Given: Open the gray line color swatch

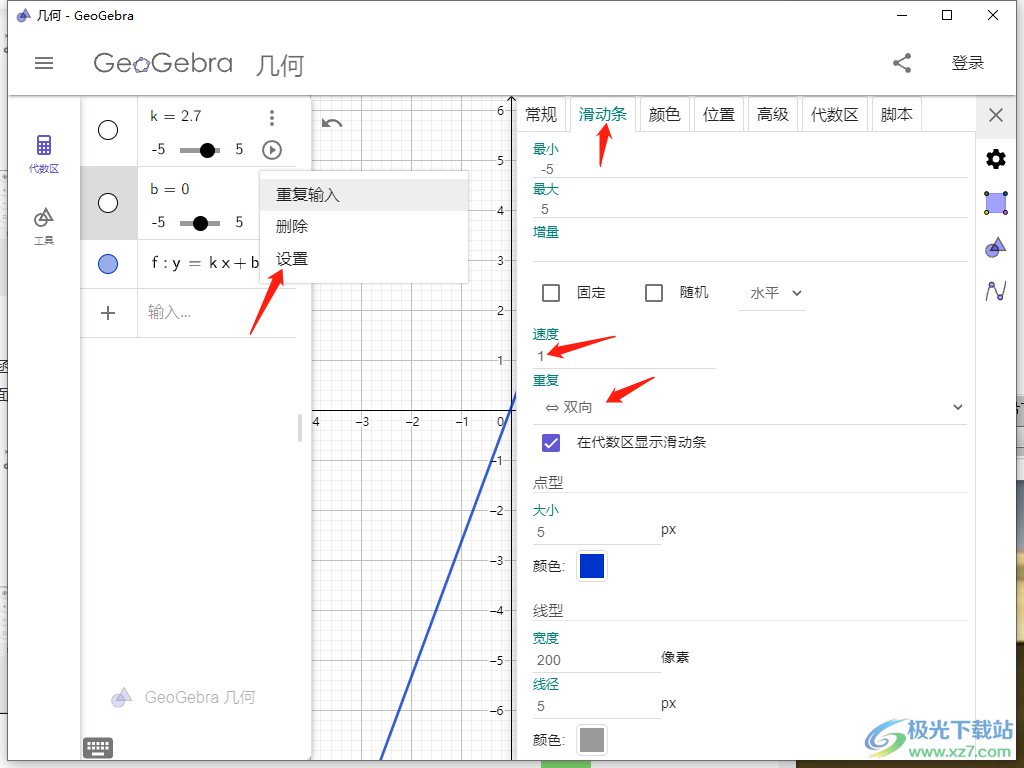Looking at the screenshot, I should (592, 740).
